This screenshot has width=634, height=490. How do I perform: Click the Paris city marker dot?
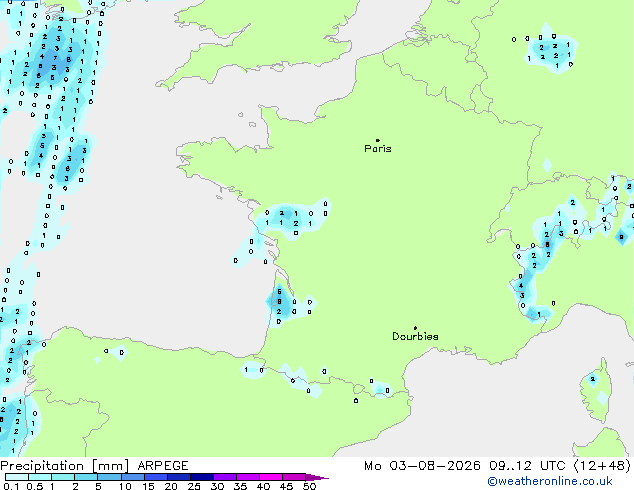(x=378, y=140)
